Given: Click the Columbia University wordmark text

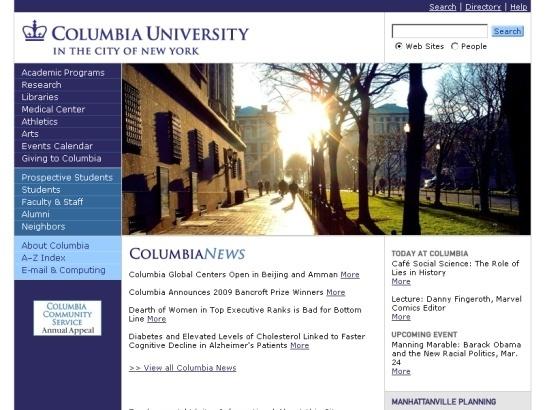Looking at the screenshot, I should (x=150, y=34).
